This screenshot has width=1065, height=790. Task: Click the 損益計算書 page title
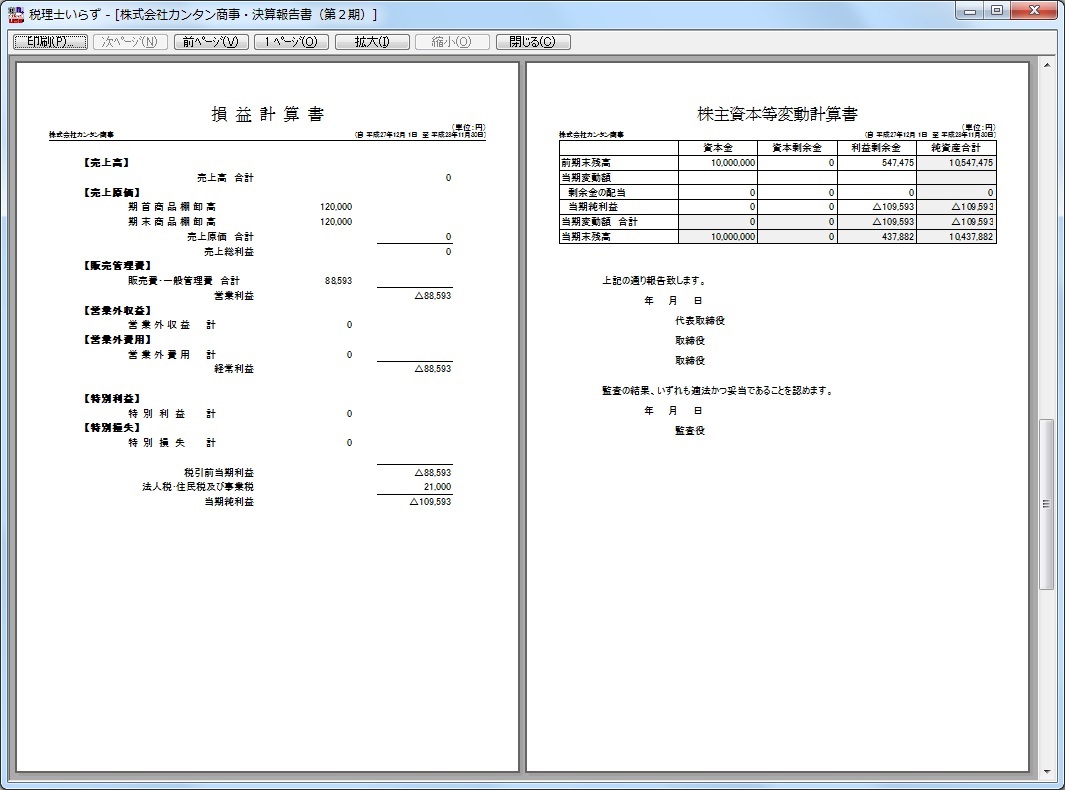point(268,114)
